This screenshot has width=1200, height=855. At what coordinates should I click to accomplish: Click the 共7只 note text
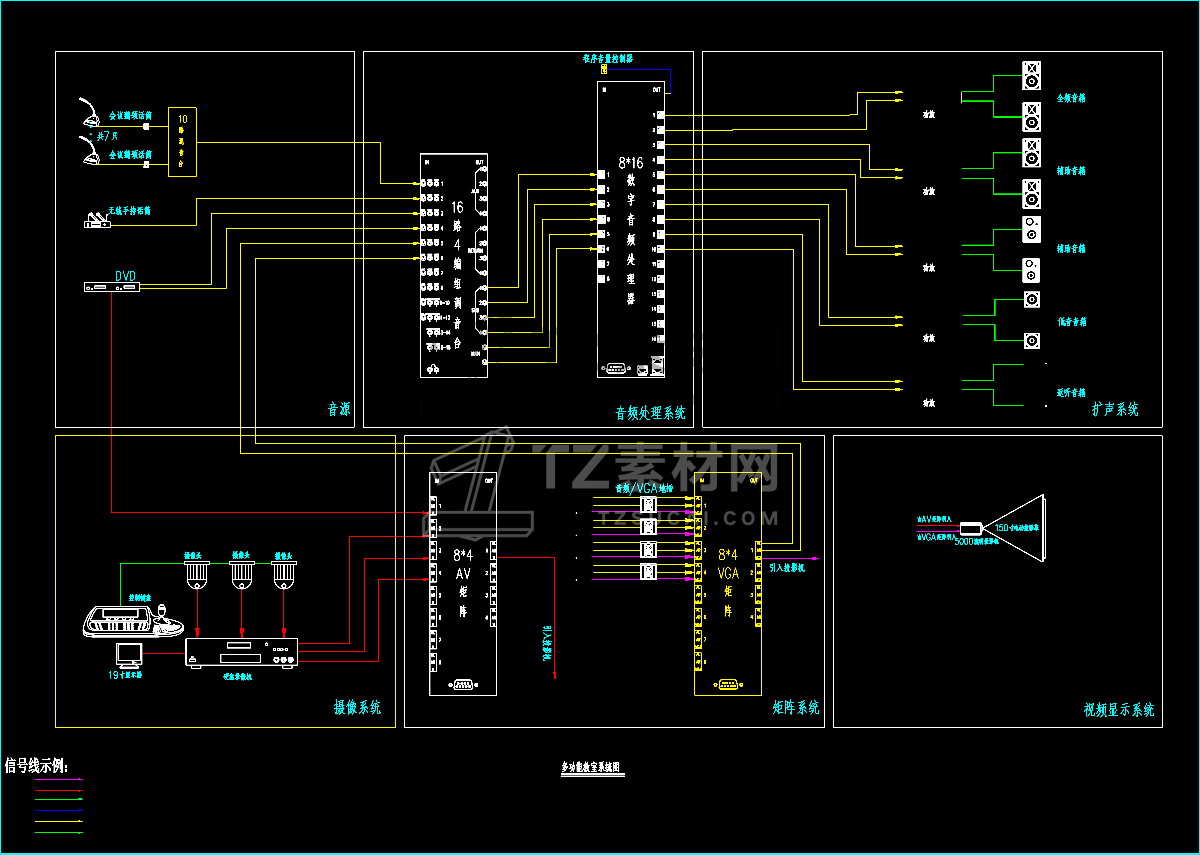pos(105,134)
